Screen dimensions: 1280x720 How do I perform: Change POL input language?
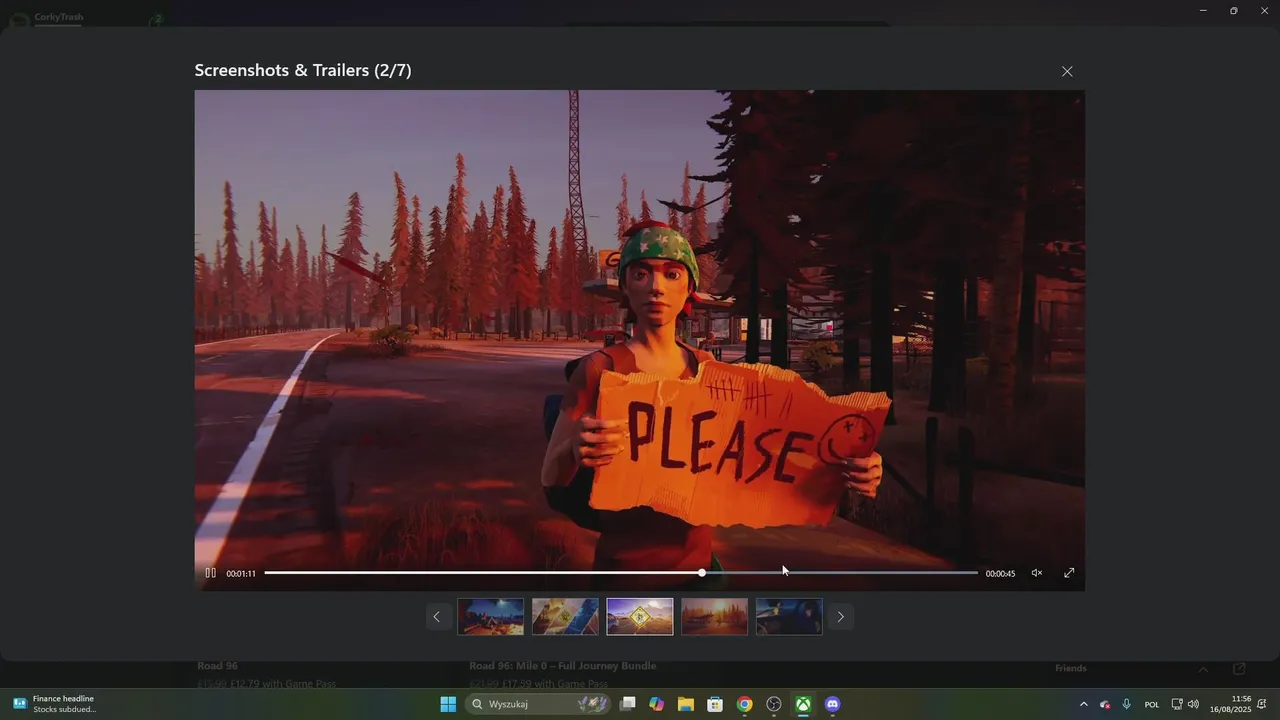tap(1152, 704)
